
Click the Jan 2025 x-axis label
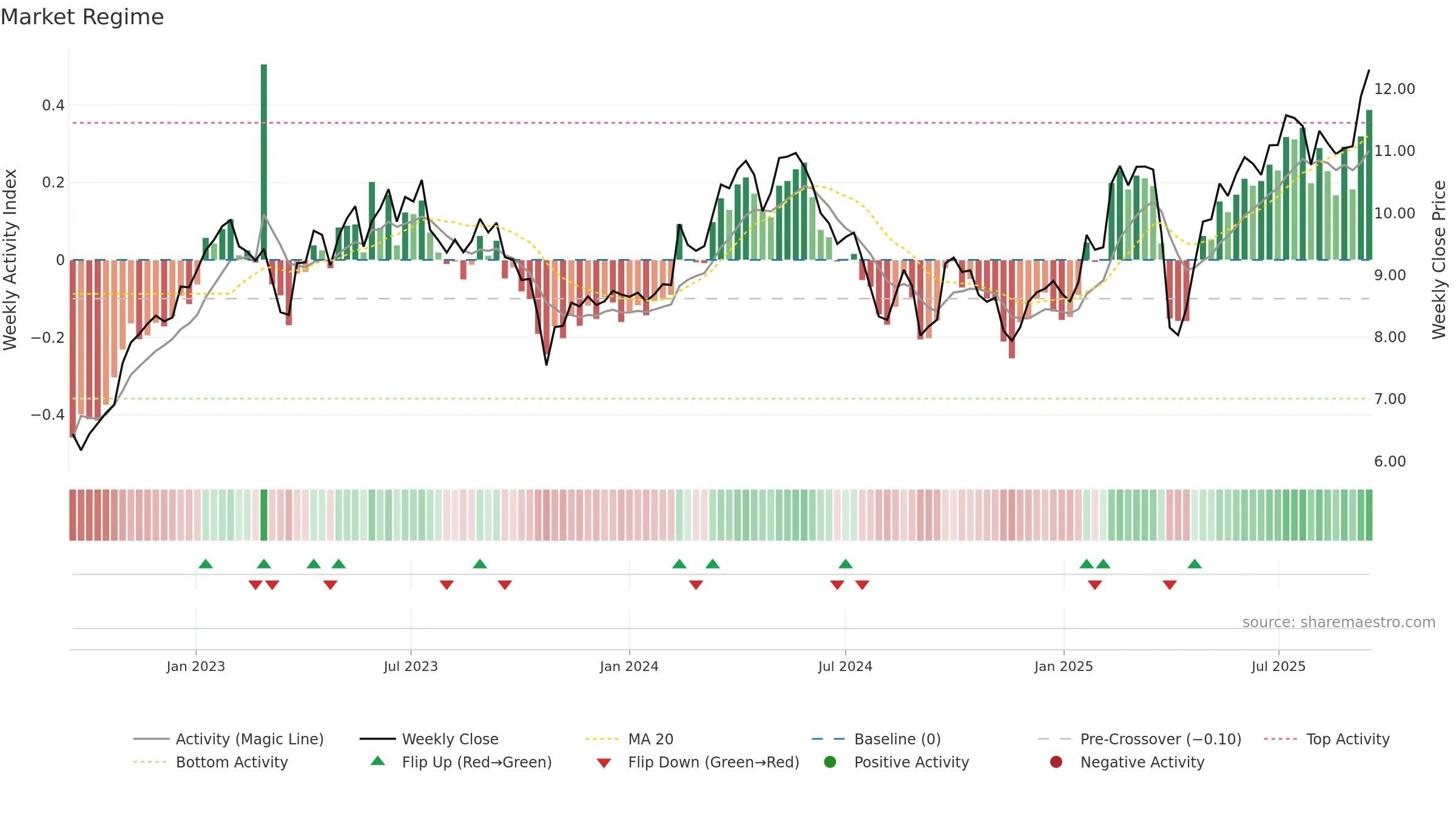tap(1063, 667)
